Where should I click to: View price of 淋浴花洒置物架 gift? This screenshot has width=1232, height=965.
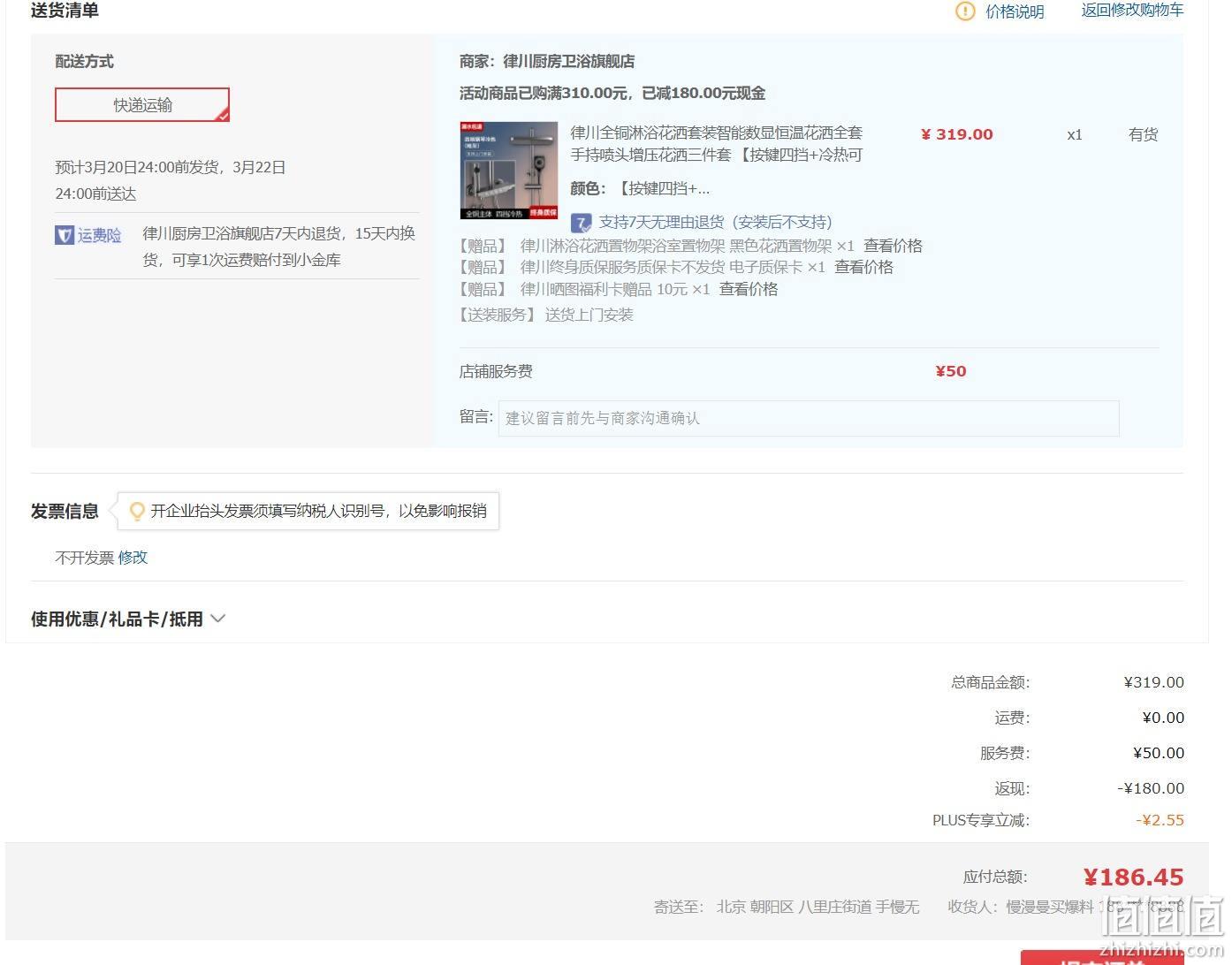(x=893, y=246)
